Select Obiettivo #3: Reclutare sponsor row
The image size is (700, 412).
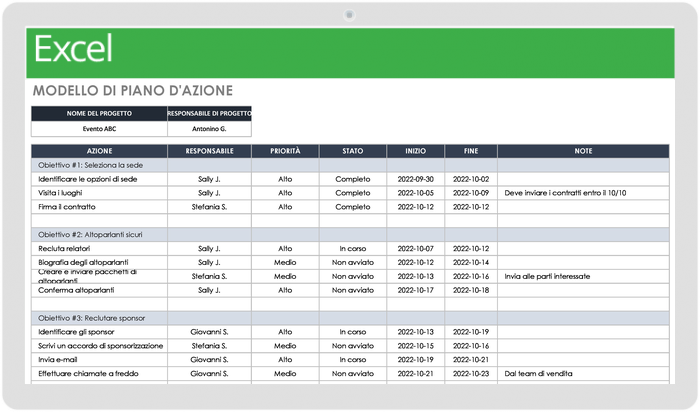[x=350, y=318]
